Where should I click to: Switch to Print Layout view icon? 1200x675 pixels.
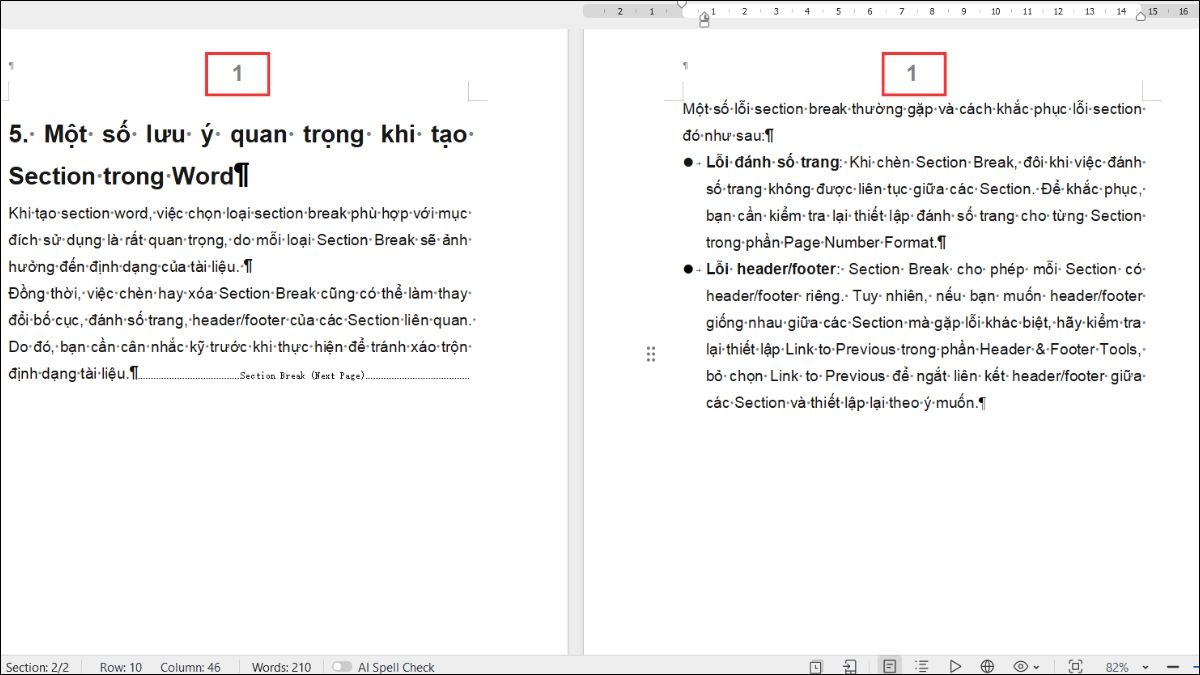tap(889, 666)
